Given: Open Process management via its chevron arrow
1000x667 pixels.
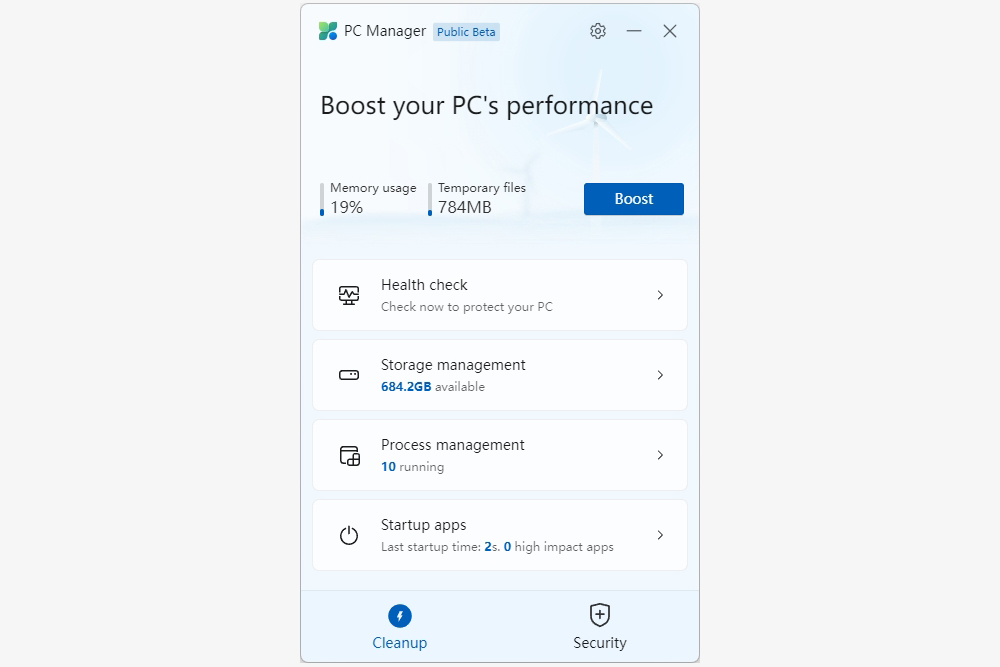Looking at the screenshot, I should tap(660, 455).
